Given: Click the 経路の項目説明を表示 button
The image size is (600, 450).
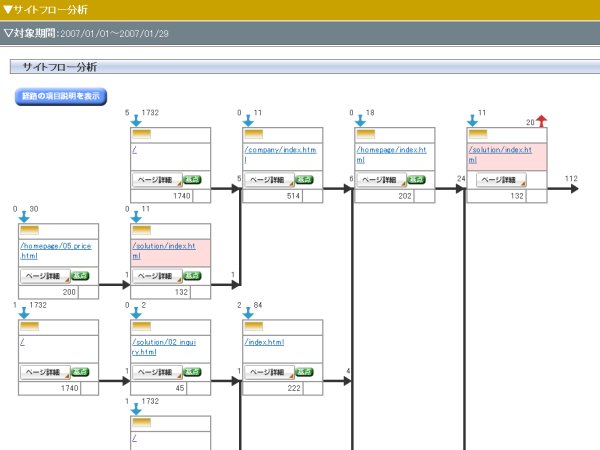Looking at the screenshot, I should click(x=59, y=96).
